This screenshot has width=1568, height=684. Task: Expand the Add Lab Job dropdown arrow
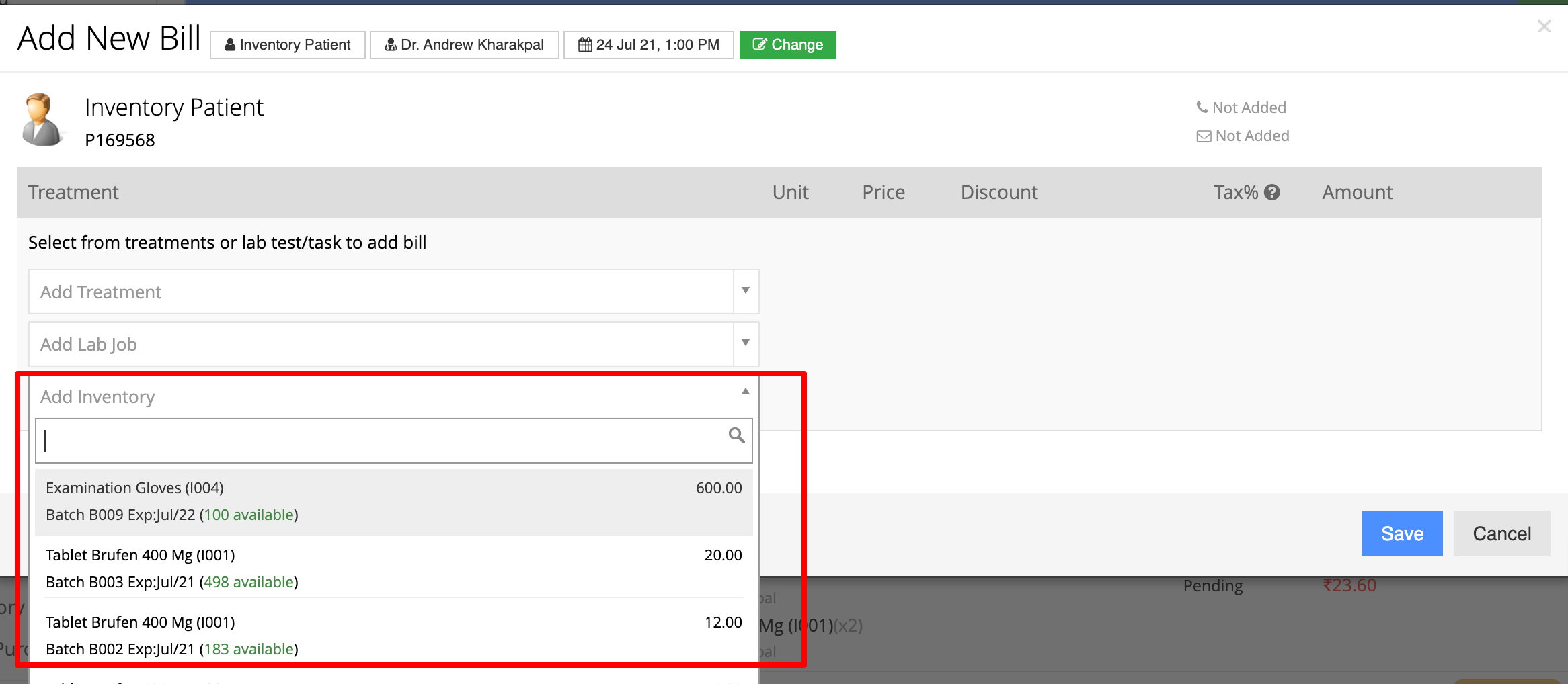[746, 343]
